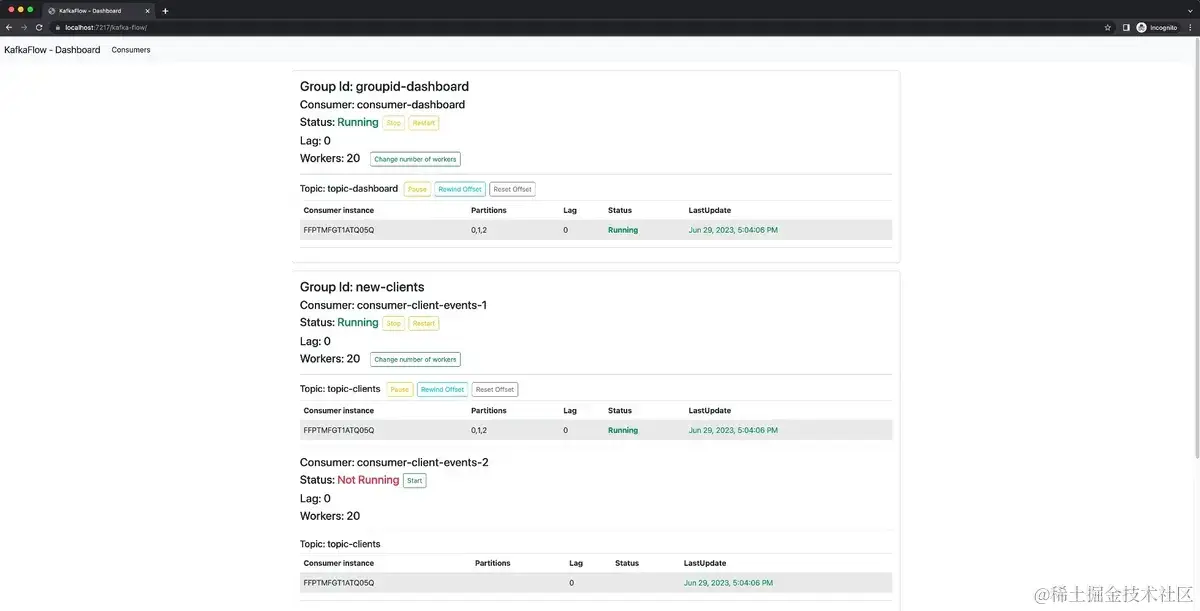Expand the tab search chevron
The width and height of the screenshot is (1200, 611).
point(1188,10)
